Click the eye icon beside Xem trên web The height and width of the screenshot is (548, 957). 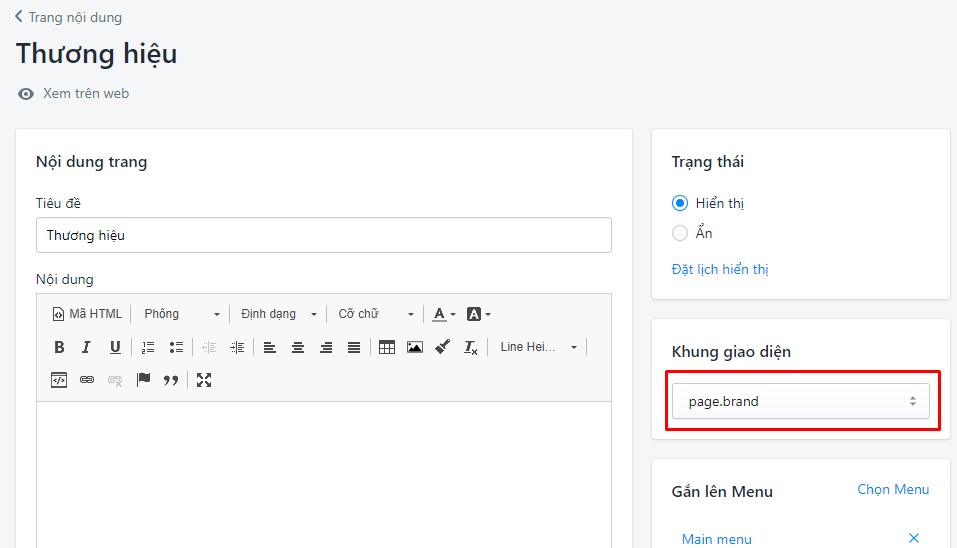(x=26, y=94)
